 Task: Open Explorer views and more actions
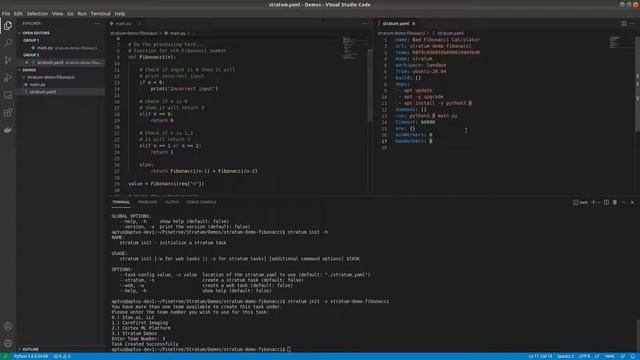tap(97, 24)
